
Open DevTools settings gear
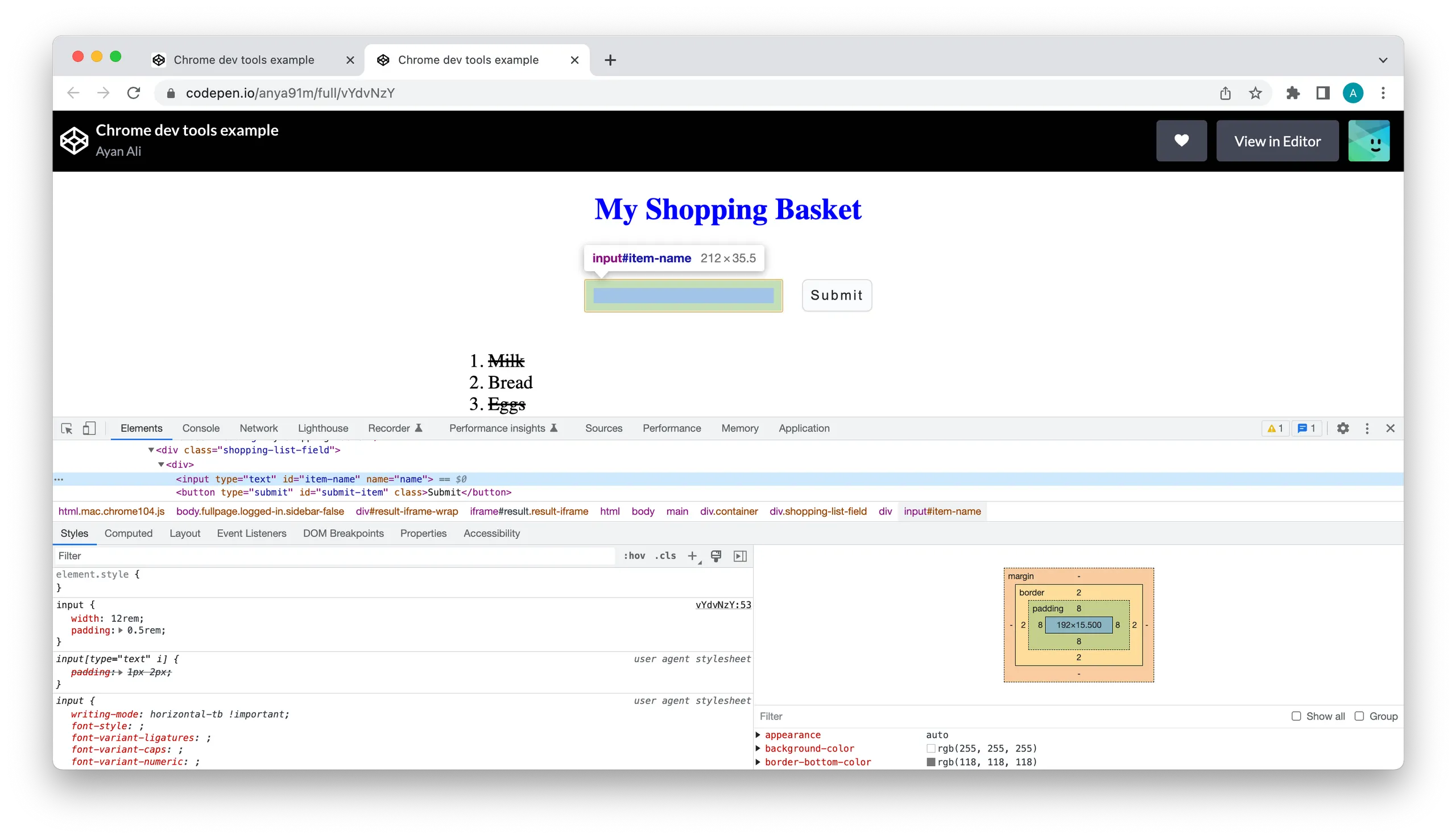pyautogui.click(x=1342, y=428)
